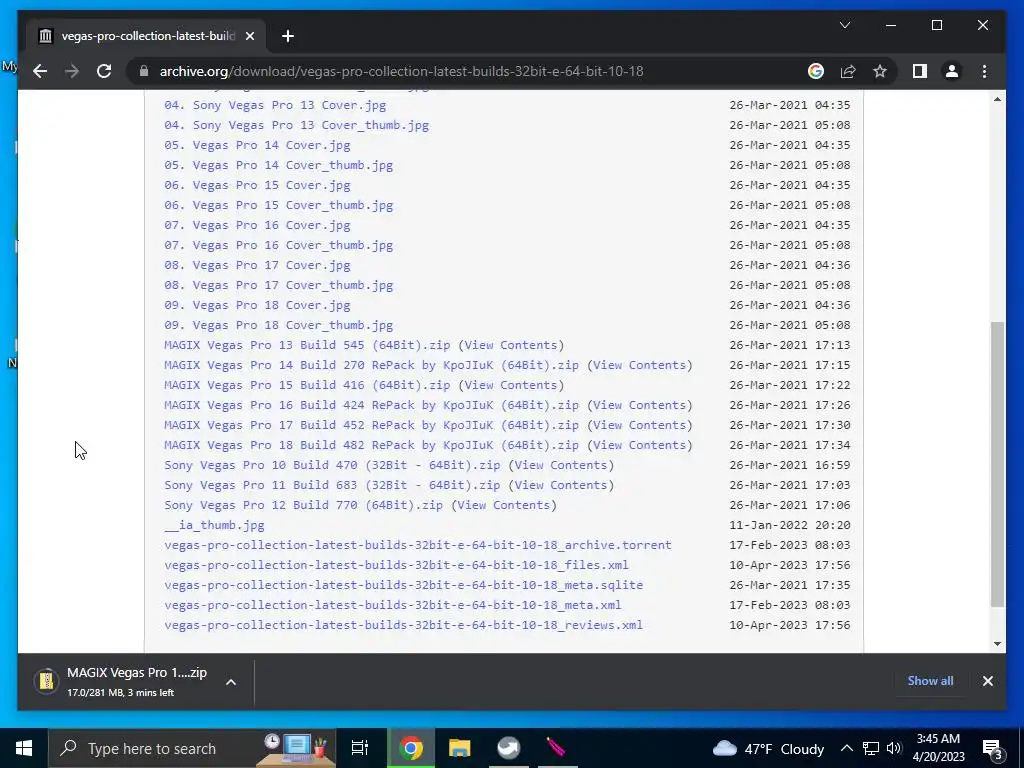1024x768 pixels.
Task: Show hidden system tray icons
Action: (846, 748)
